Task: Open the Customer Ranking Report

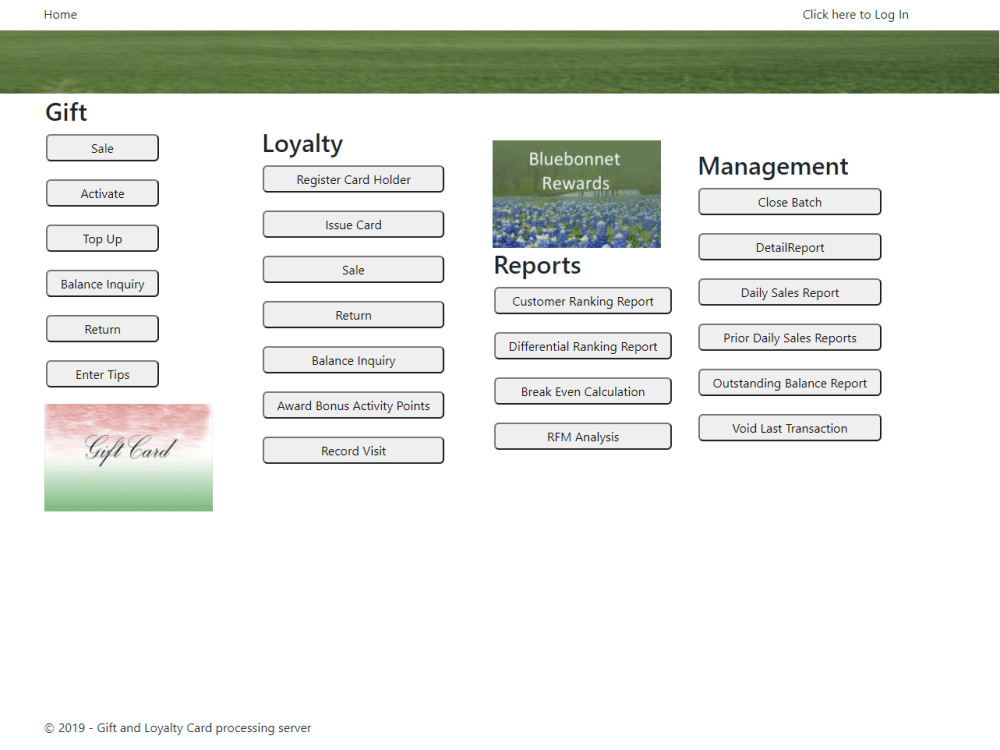Action: point(583,301)
